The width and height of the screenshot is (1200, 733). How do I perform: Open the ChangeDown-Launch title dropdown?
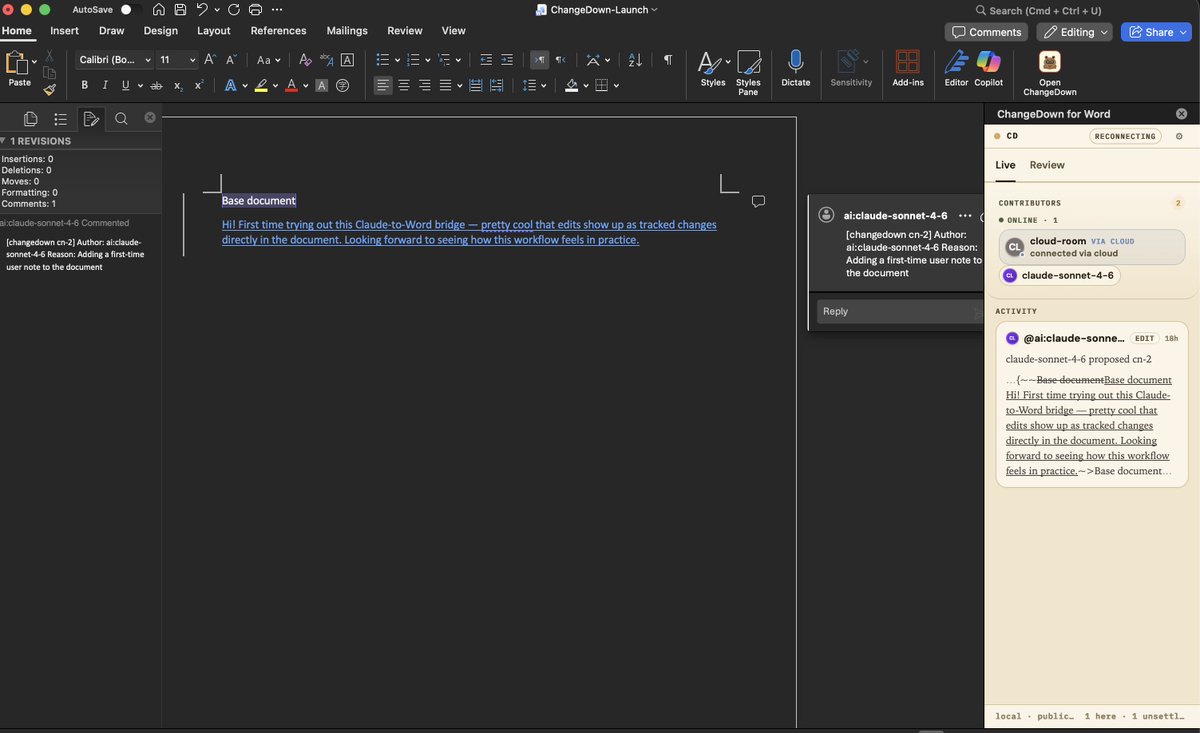click(654, 9)
